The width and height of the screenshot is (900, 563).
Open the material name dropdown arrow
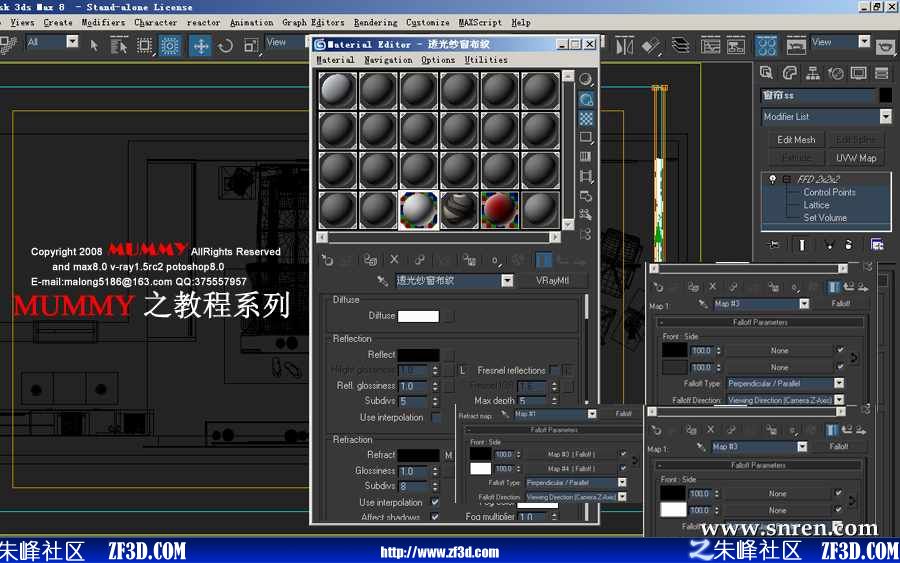[507, 281]
